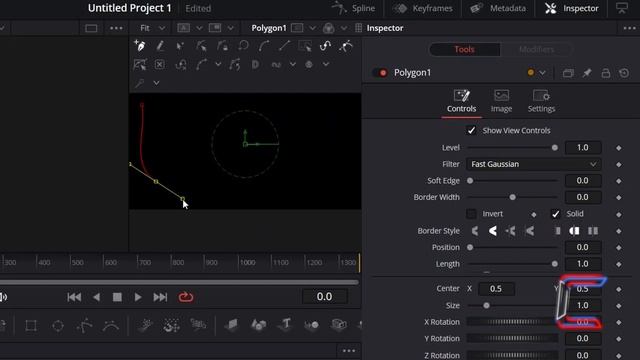Open Inspector panel three-dot options

tap(629, 28)
